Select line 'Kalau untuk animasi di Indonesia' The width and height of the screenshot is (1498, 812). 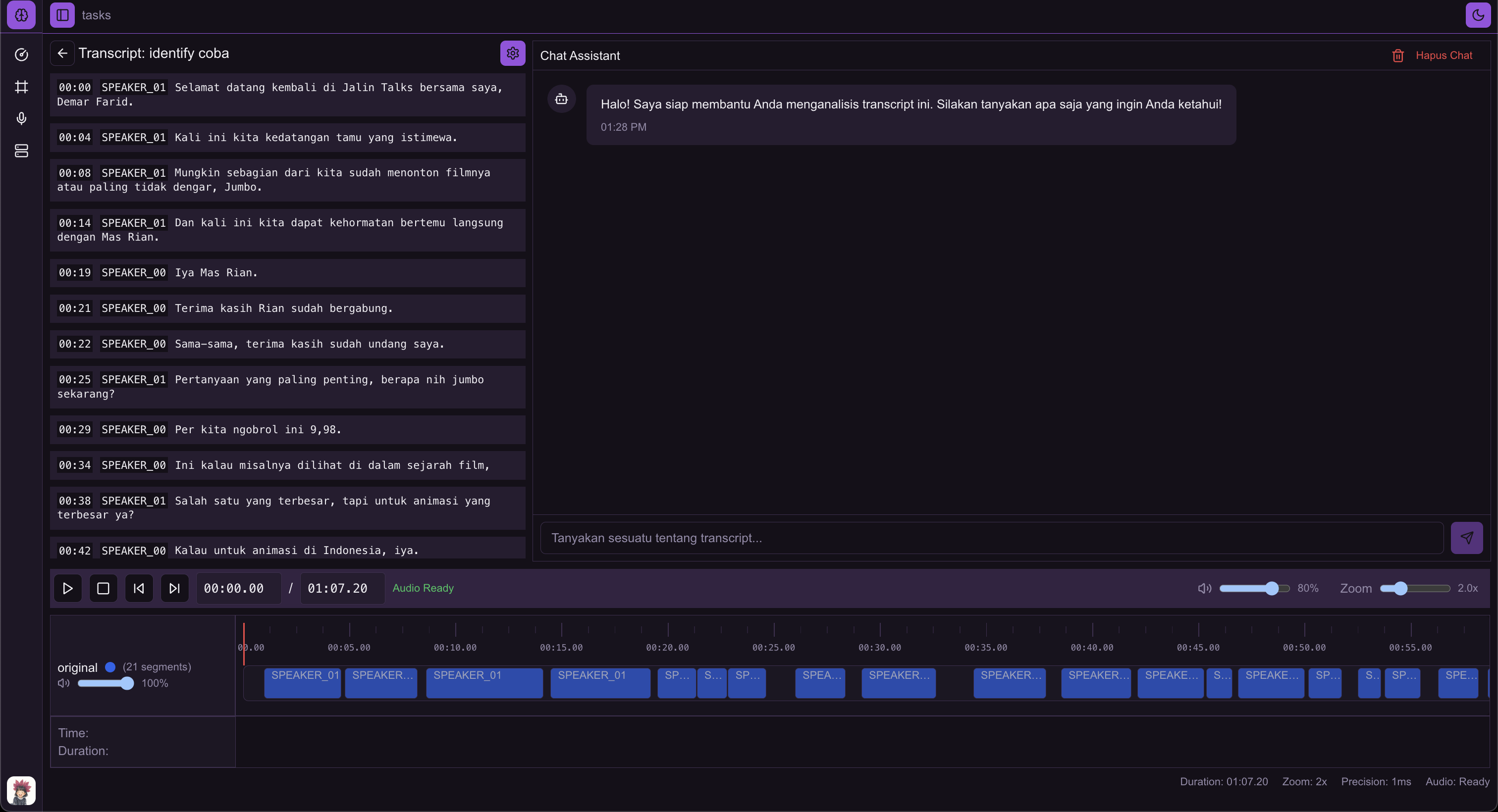(287, 548)
